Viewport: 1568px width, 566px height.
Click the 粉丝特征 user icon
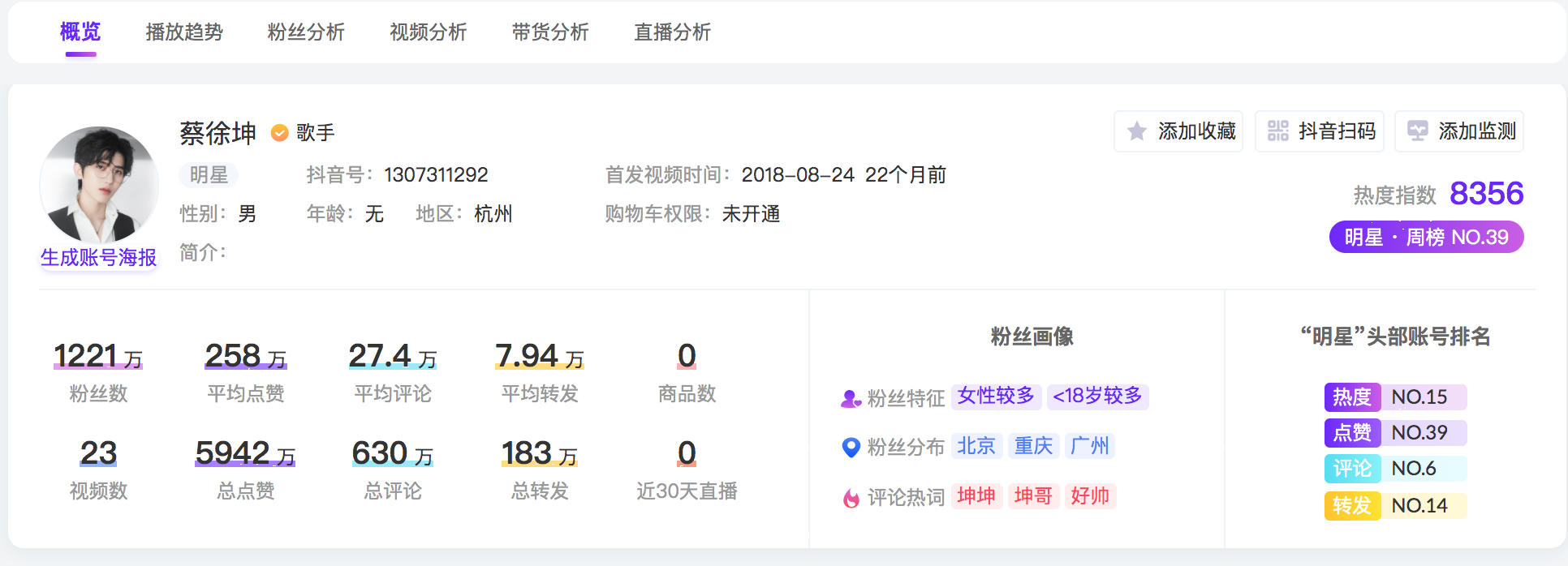[851, 399]
